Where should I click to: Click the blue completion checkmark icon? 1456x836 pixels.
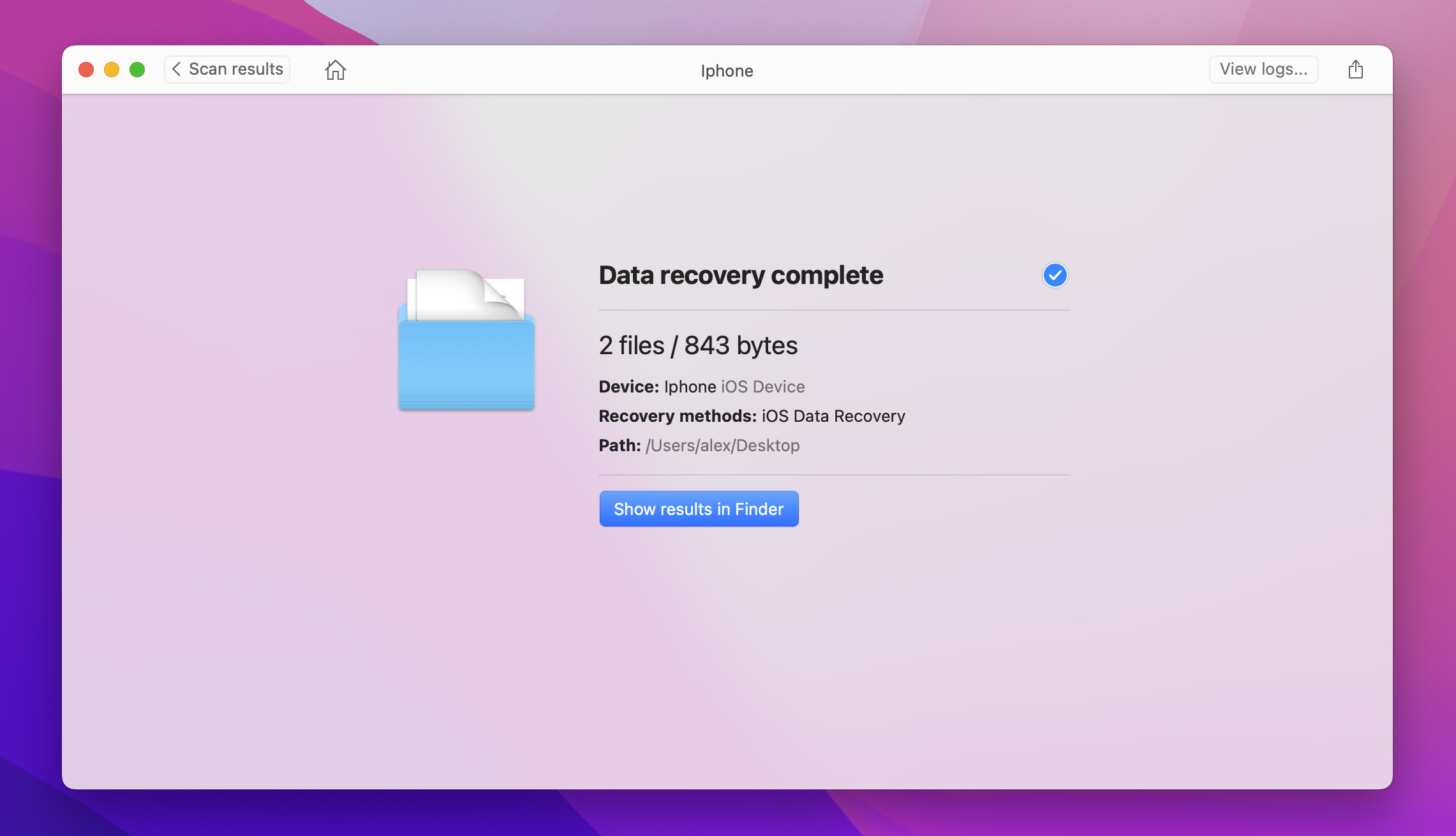1055,275
